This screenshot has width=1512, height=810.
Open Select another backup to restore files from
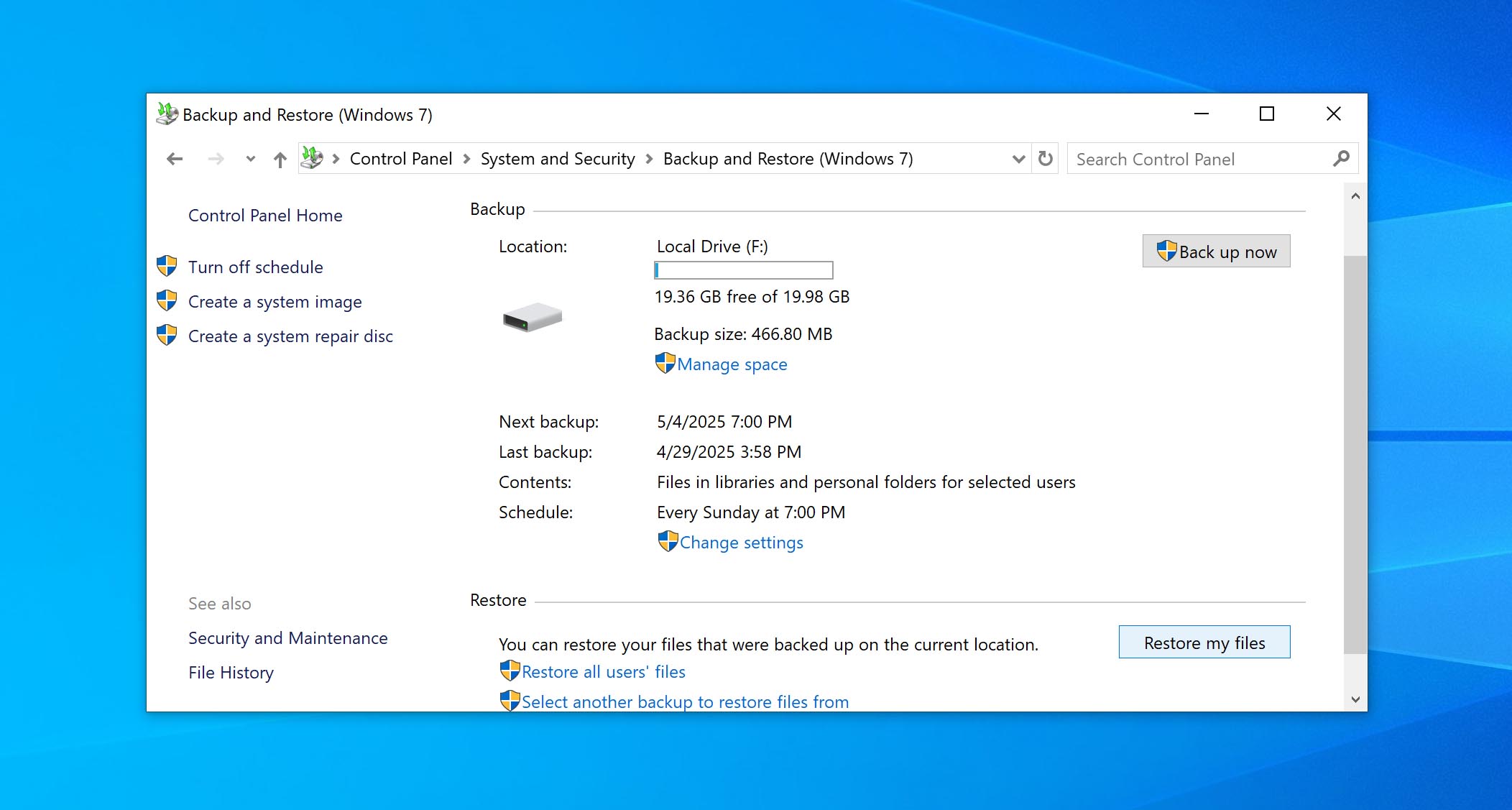(686, 702)
